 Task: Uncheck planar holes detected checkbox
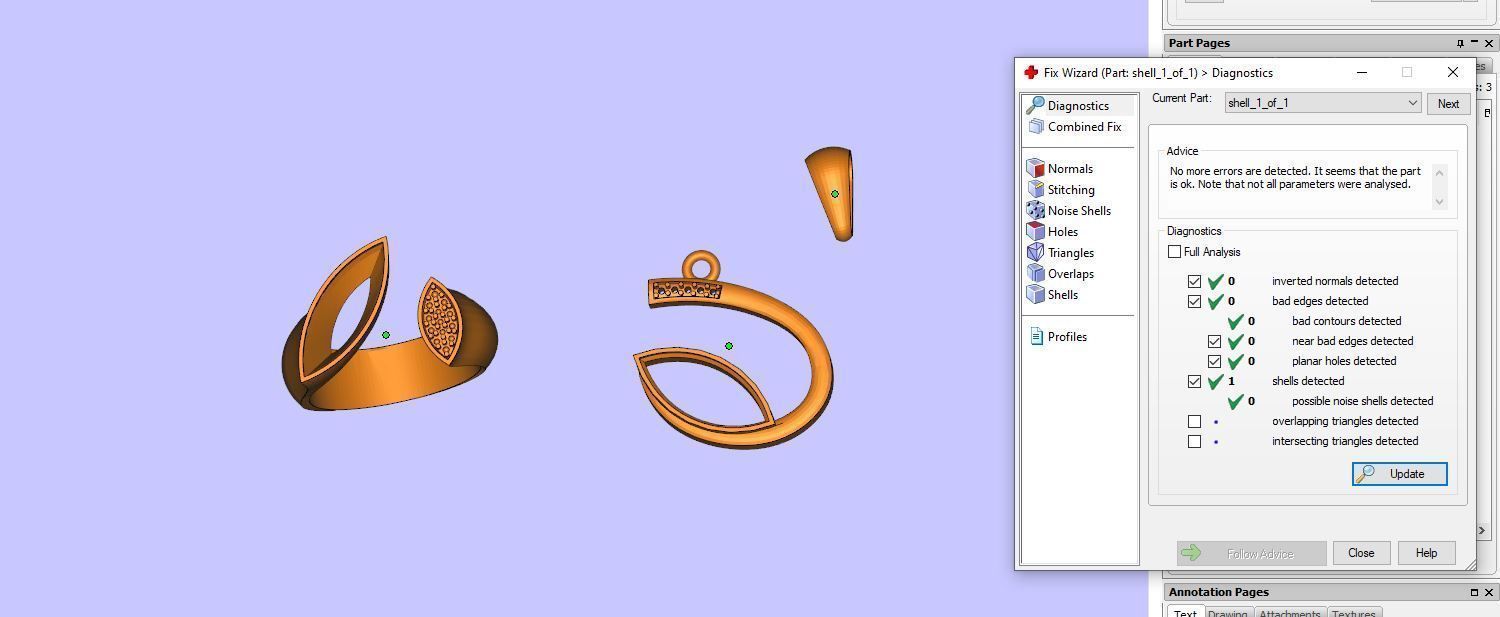[1214, 361]
